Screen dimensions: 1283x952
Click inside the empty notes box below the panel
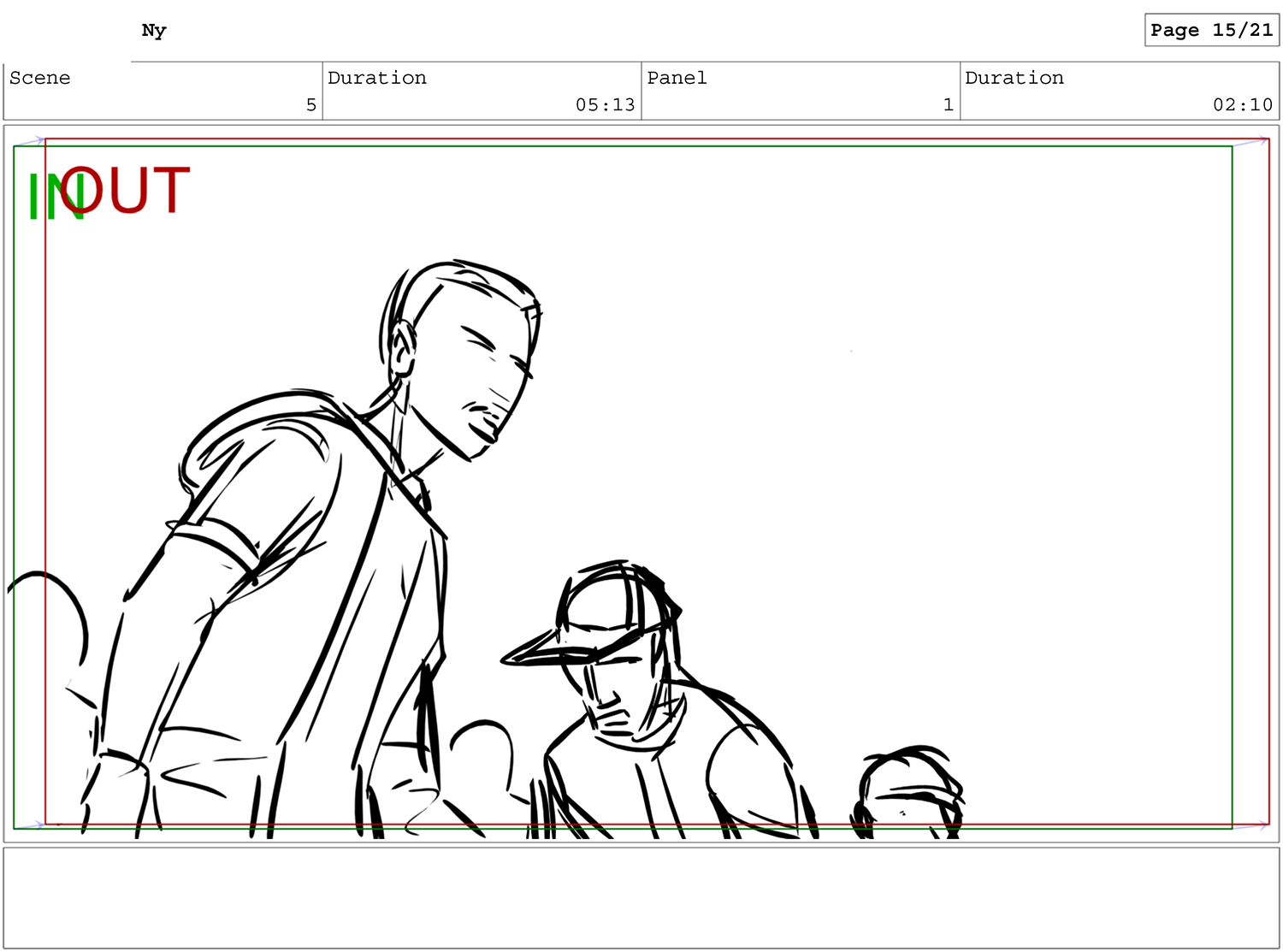pos(641,898)
